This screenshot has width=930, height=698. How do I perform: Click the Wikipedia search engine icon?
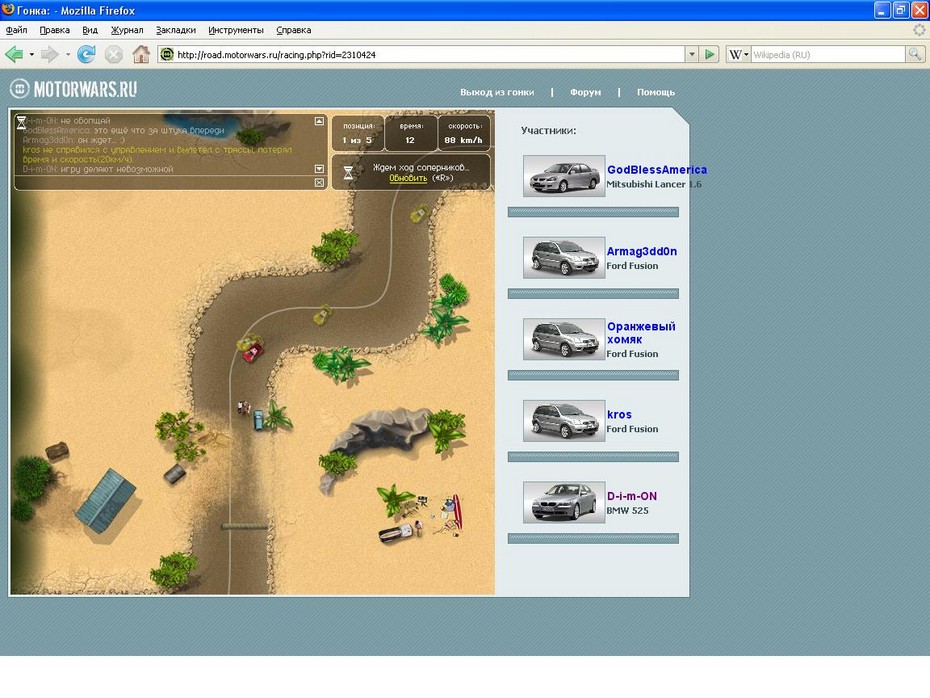coord(735,55)
